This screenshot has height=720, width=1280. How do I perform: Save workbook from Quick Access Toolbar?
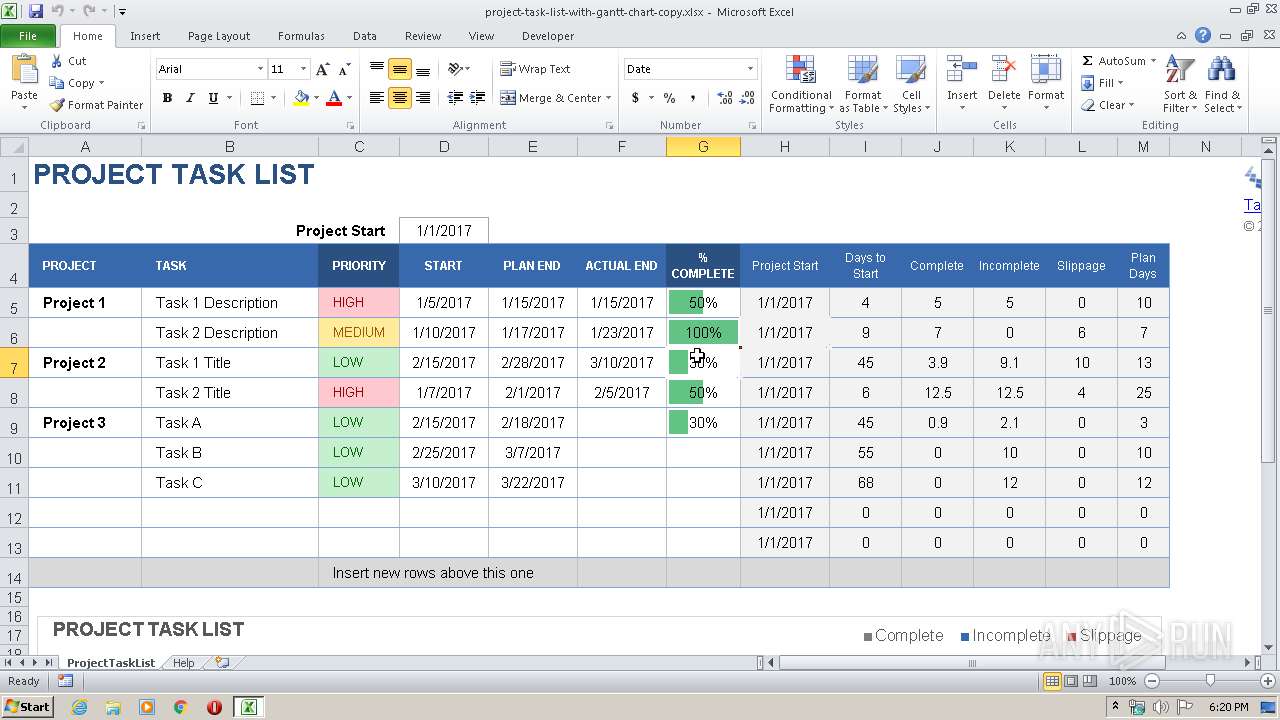(36, 11)
